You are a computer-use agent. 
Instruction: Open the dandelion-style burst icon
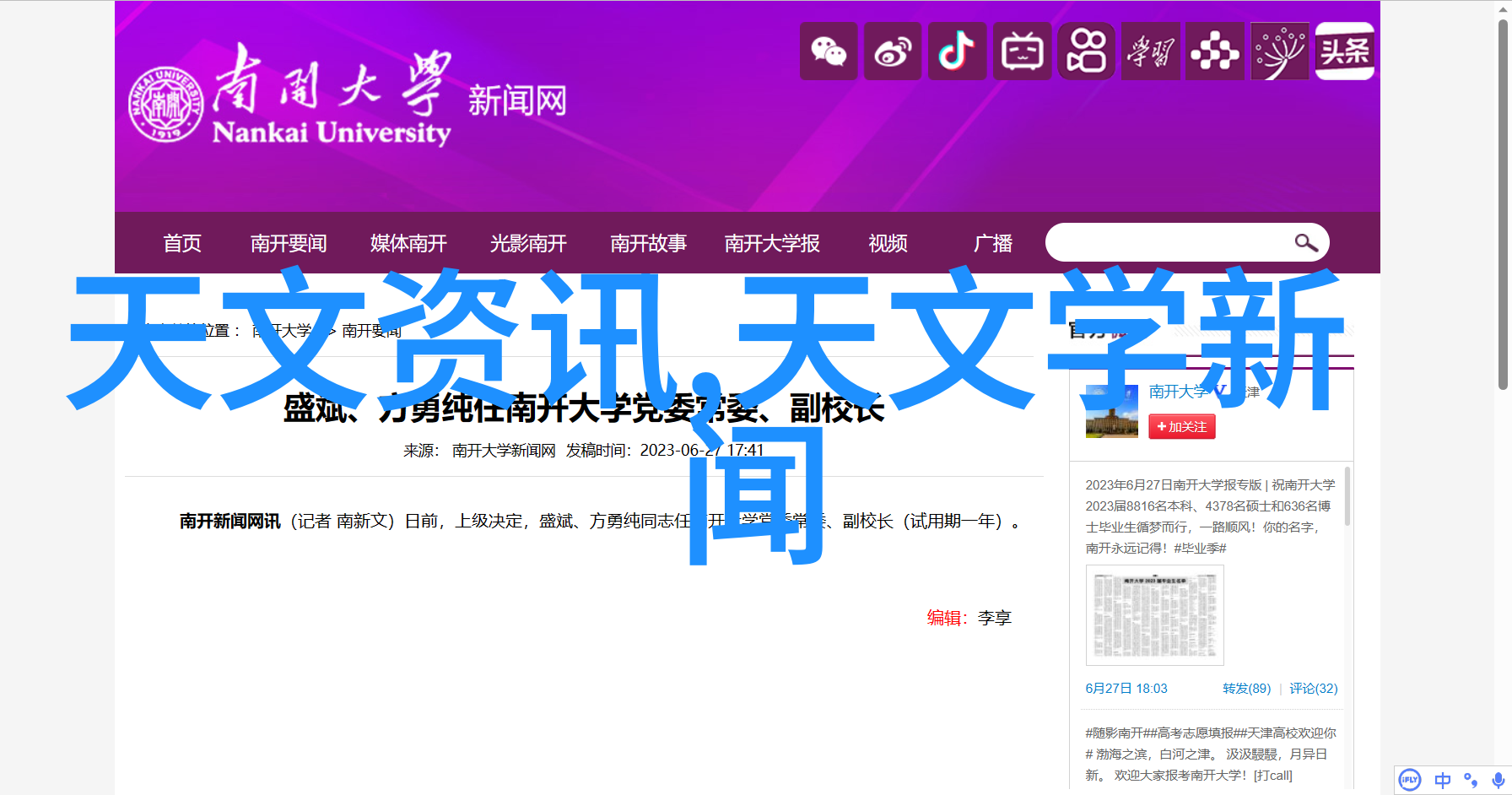1280,51
